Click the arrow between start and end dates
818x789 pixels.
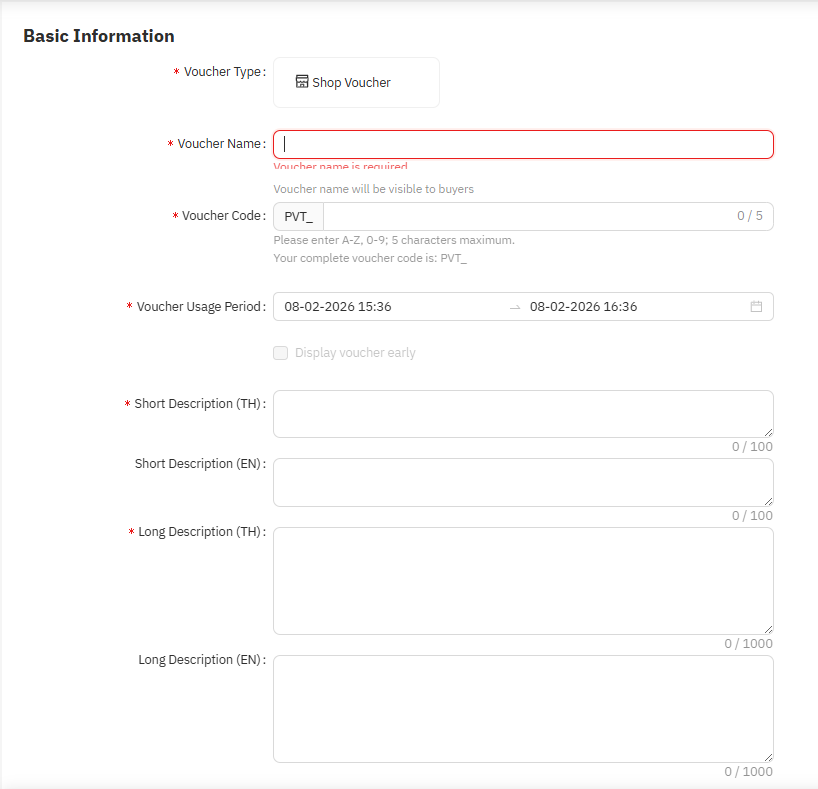(x=515, y=308)
